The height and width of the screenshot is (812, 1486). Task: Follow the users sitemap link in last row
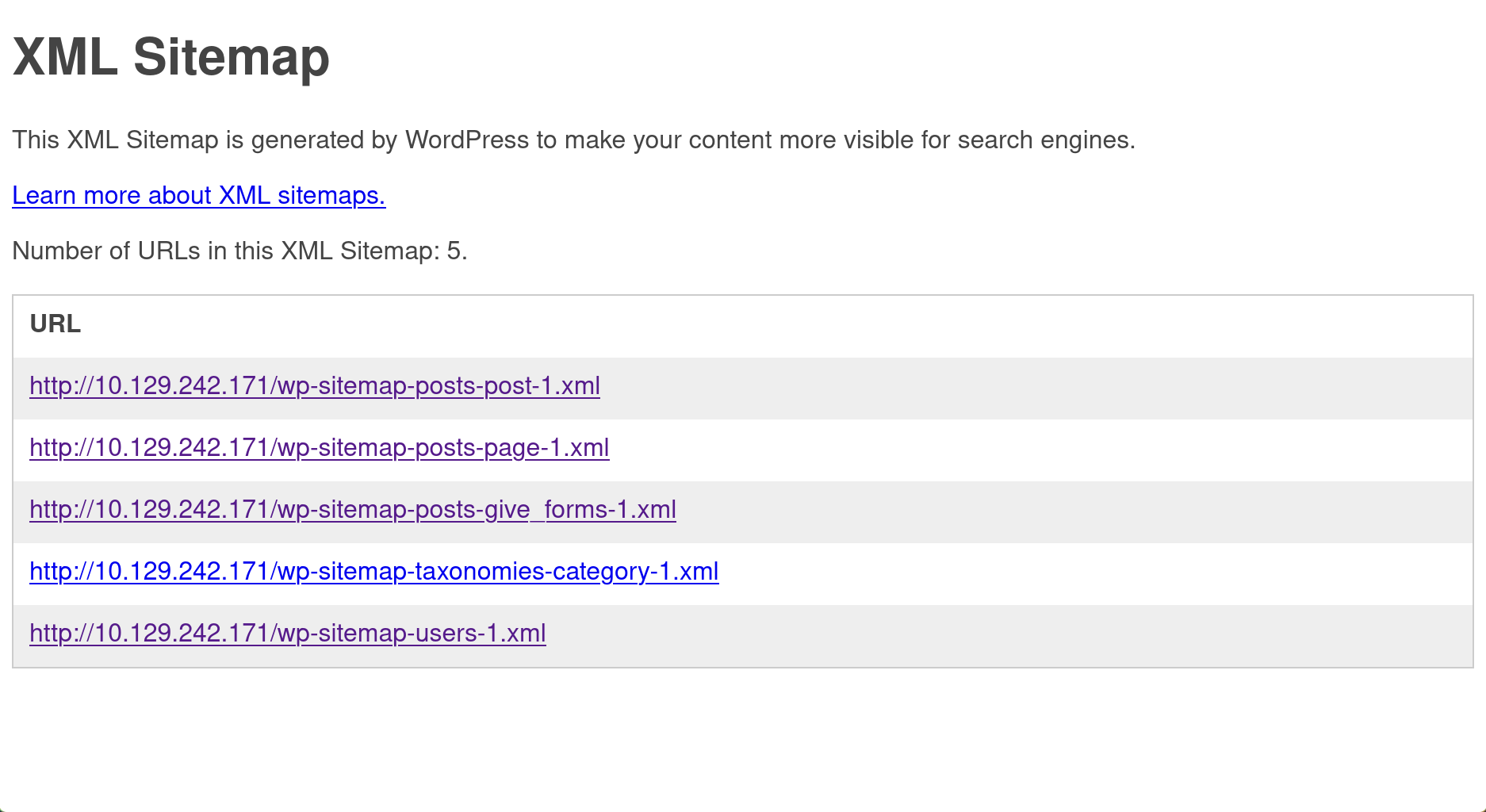coord(287,634)
